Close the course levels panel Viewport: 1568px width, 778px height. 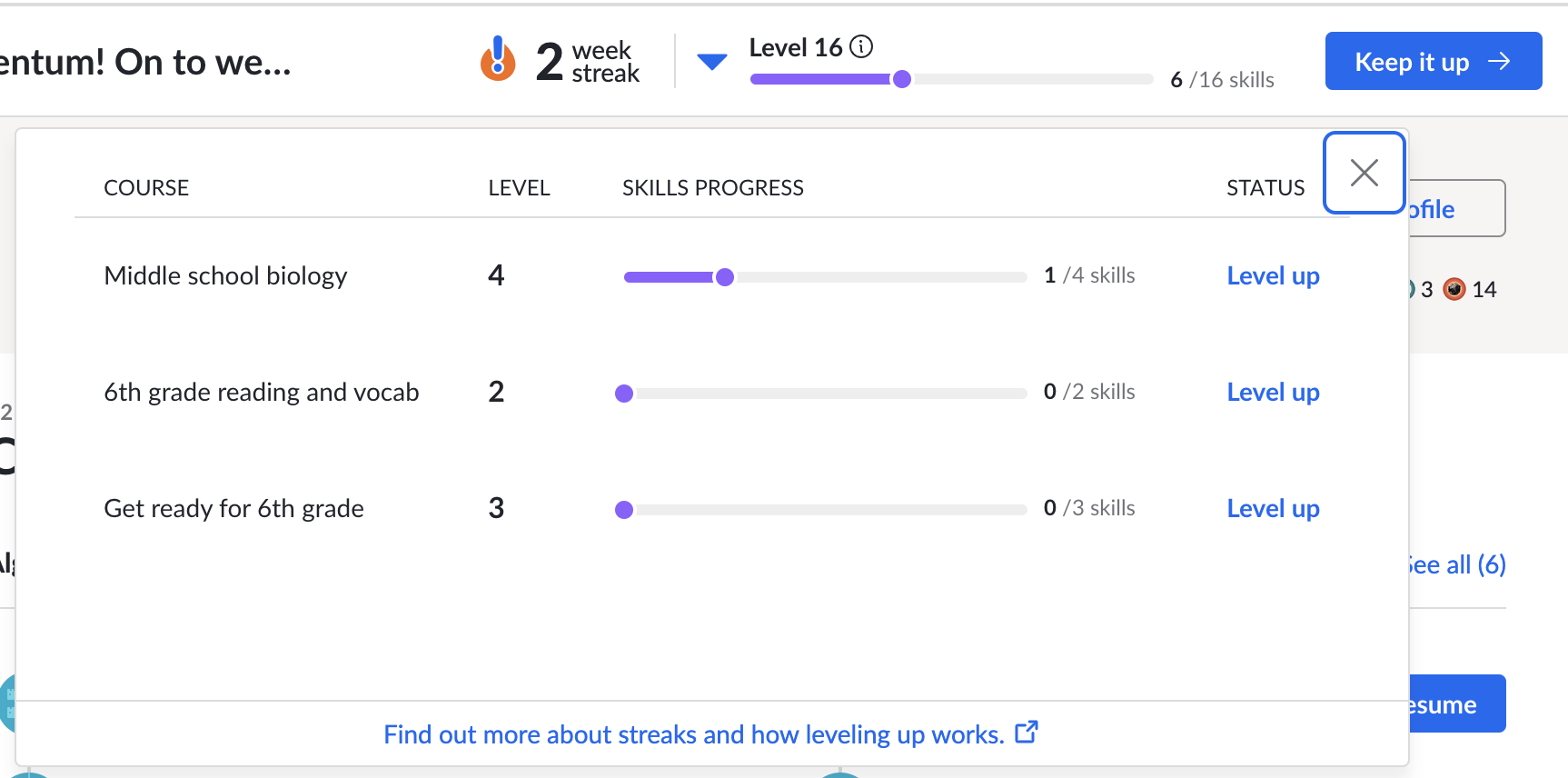tap(1365, 173)
